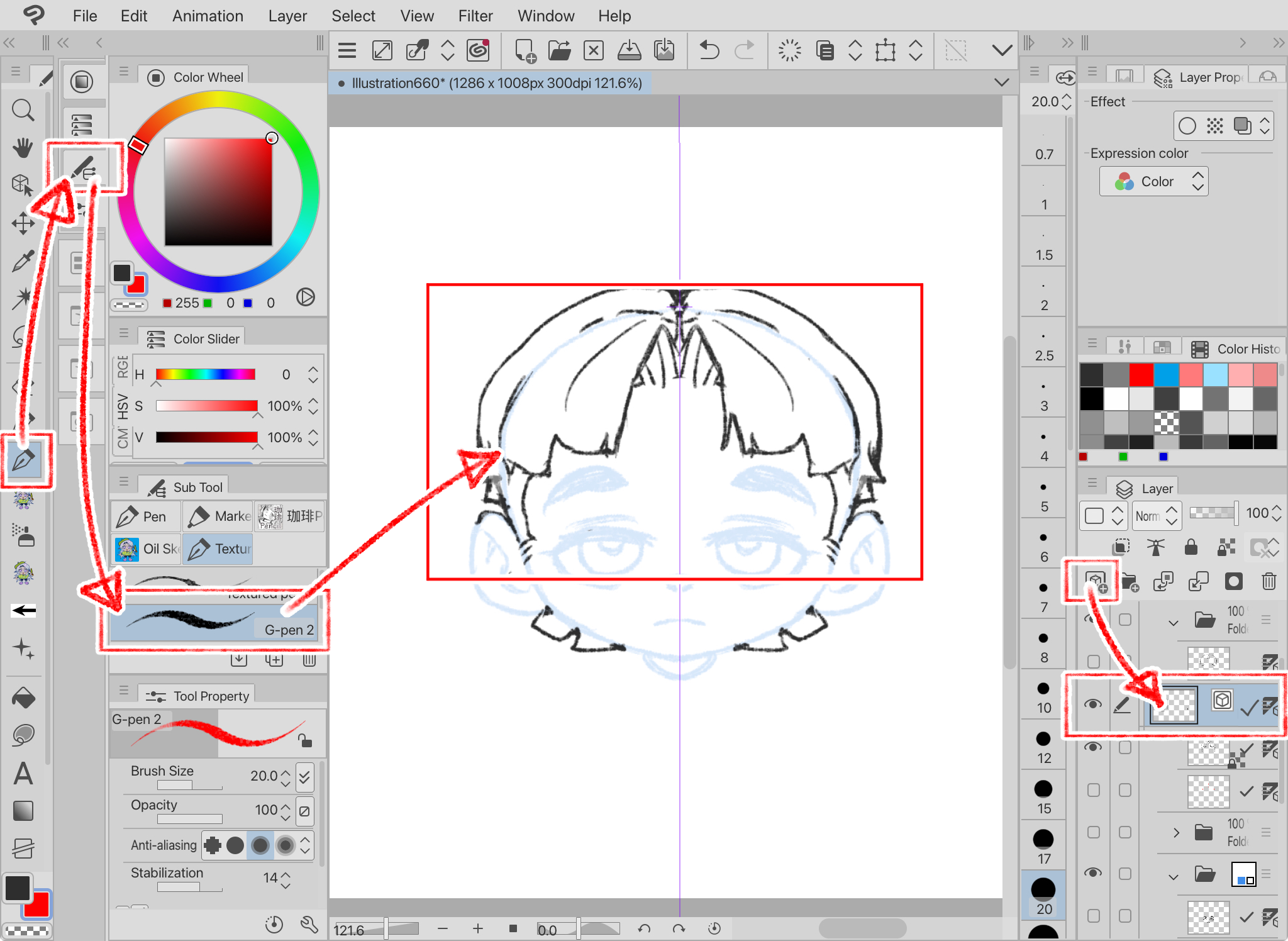Open the Gradient tool

pos(23,811)
